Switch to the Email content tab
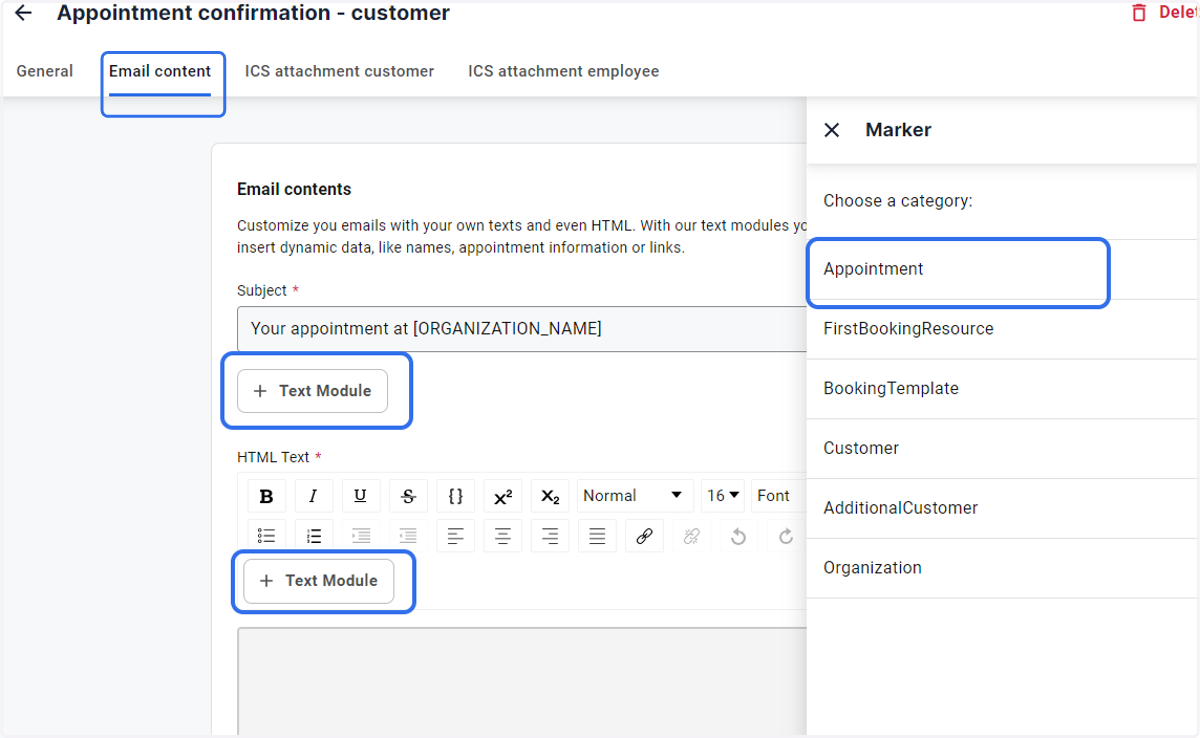The image size is (1200, 738). pos(160,71)
